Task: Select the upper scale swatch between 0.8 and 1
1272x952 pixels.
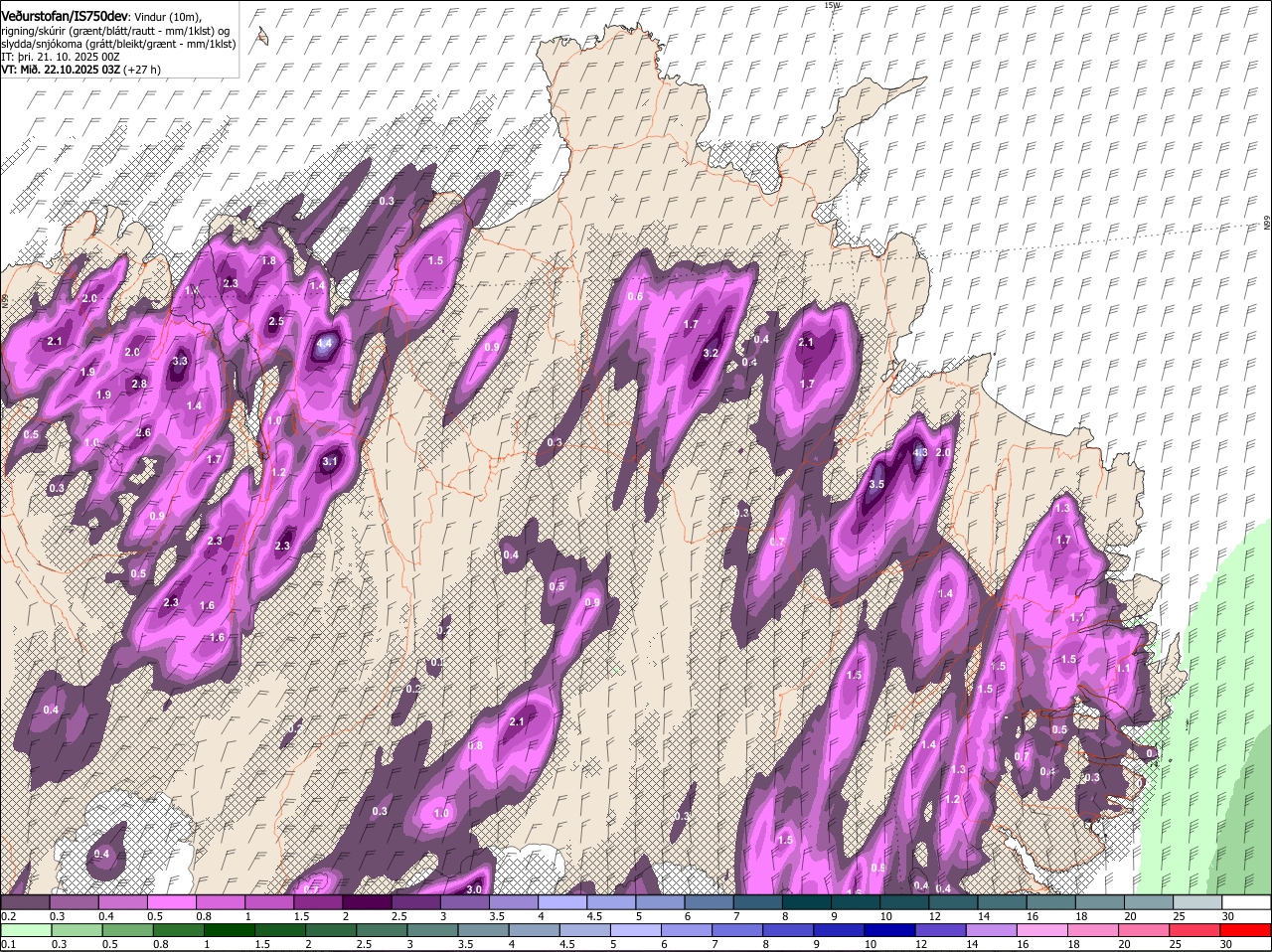Action: click(x=221, y=902)
